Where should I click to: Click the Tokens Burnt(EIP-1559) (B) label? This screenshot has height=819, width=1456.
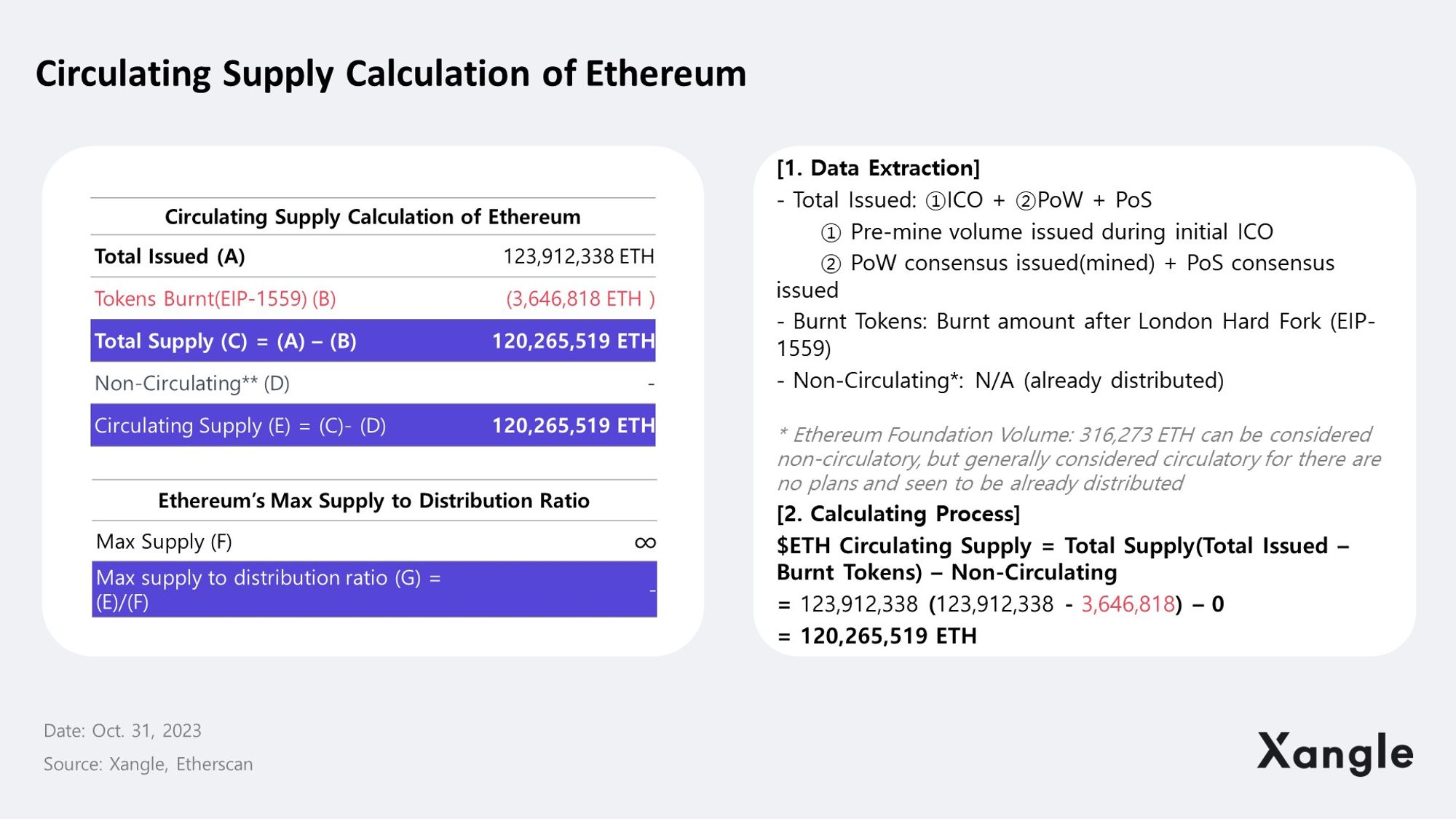tap(215, 298)
